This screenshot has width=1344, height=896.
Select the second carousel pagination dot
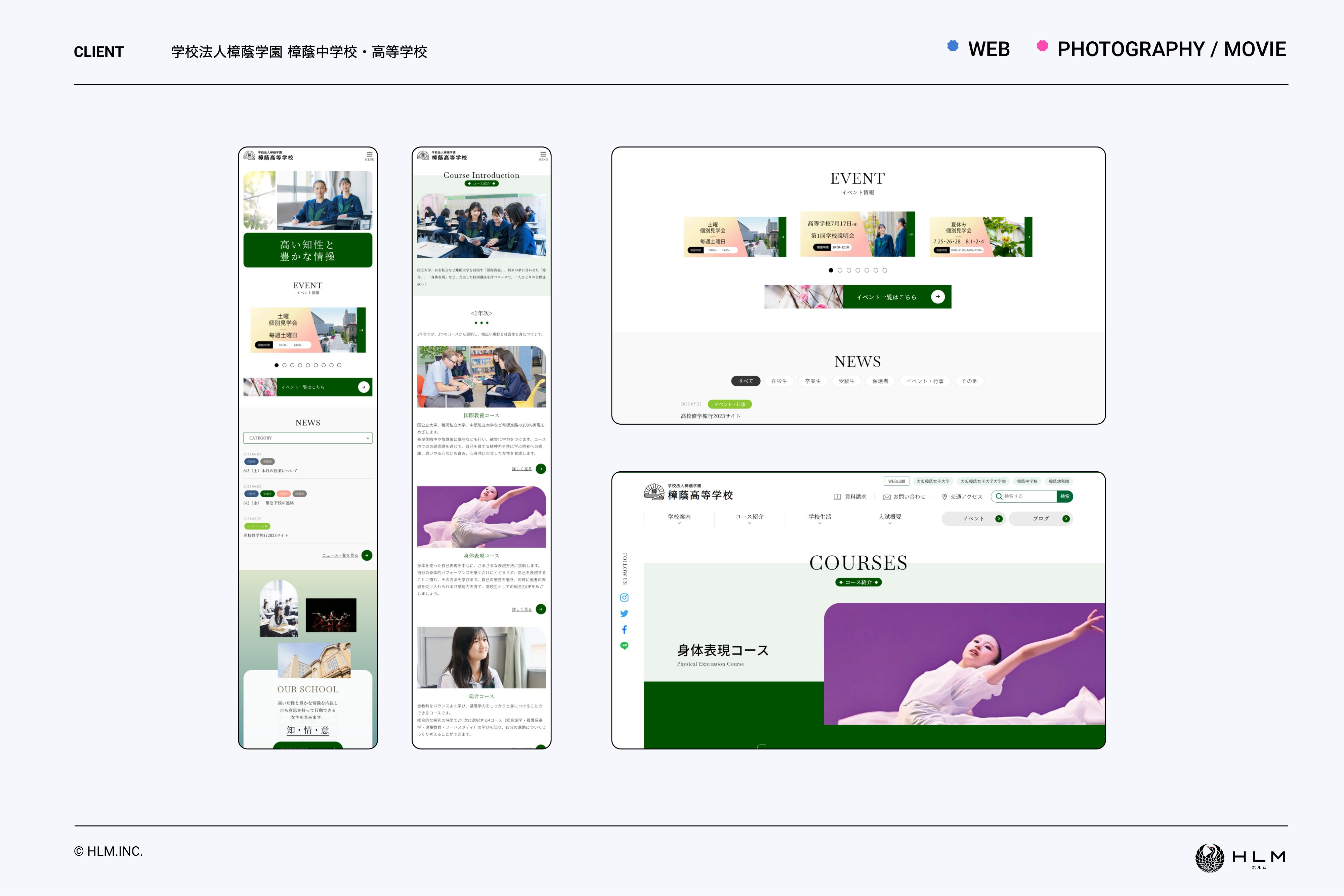(x=840, y=270)
